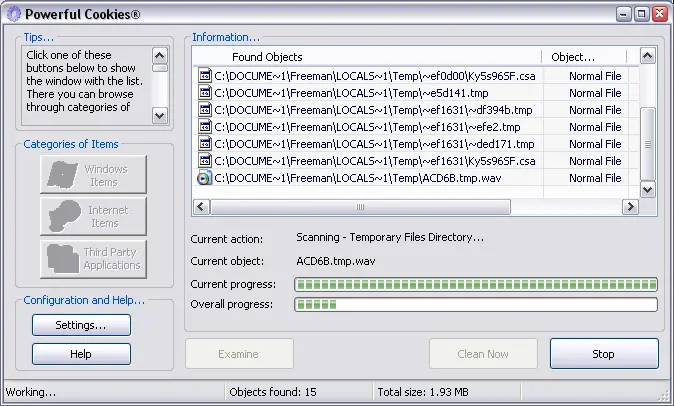Click the Overall progress bar
674x406 pixels.
point(476,304)
